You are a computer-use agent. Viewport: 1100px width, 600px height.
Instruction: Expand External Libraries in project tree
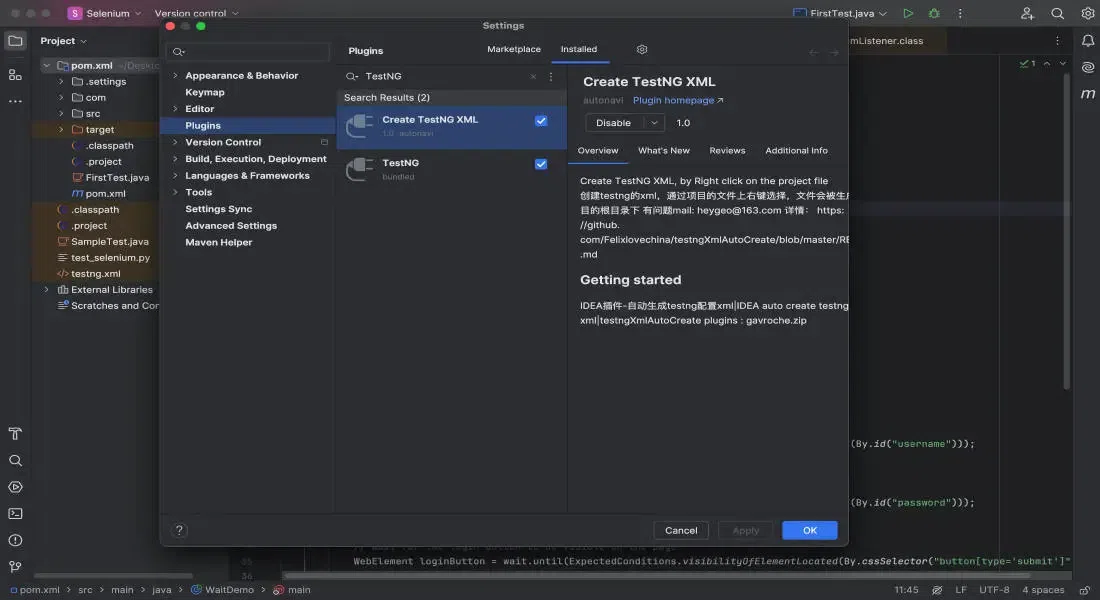tap(46, 290)
